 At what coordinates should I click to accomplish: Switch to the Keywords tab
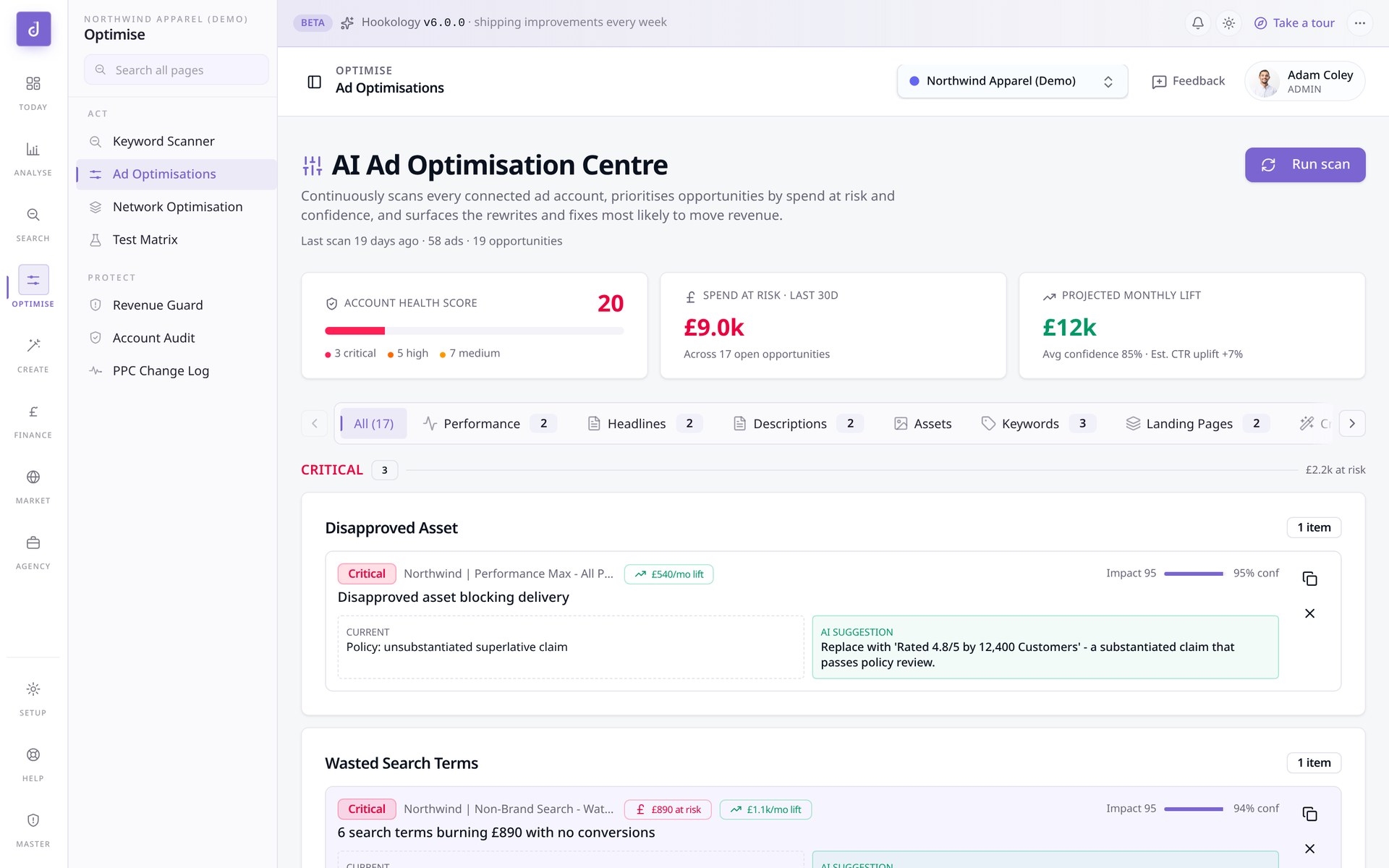point(1038,424)
